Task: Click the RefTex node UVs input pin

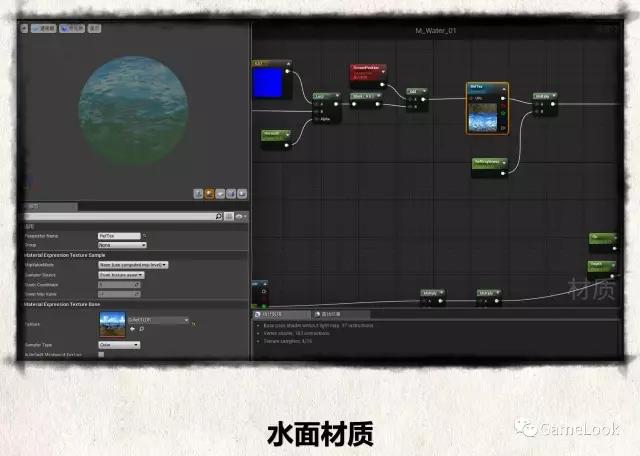Action: click(x=471, y=98)
